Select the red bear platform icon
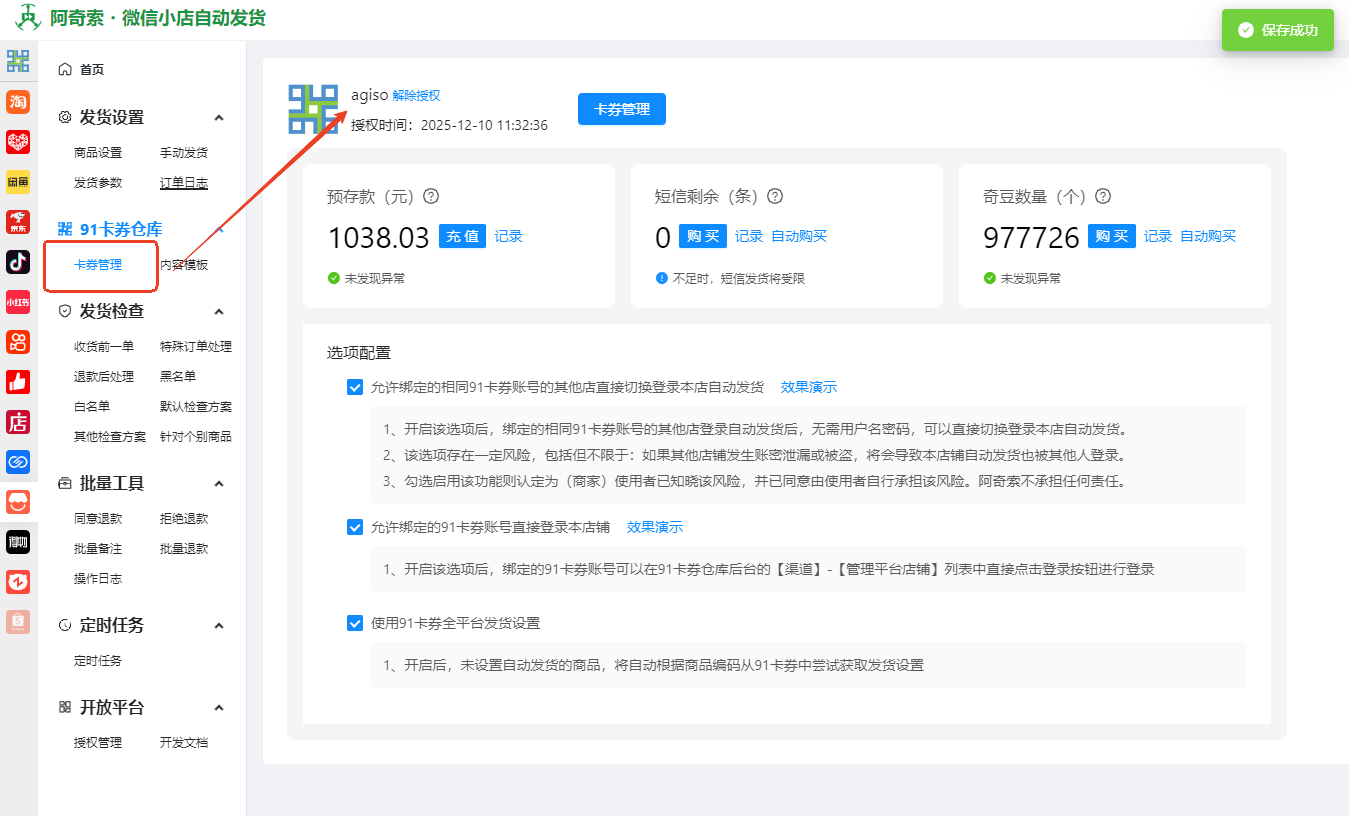Viewport: 1349px width, 816px height. point(18,582)
